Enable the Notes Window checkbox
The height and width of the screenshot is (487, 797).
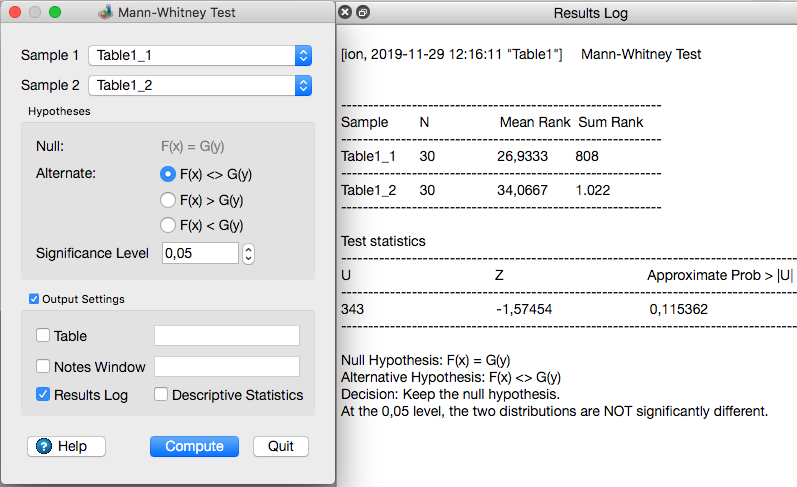click(x=43, y=366)
